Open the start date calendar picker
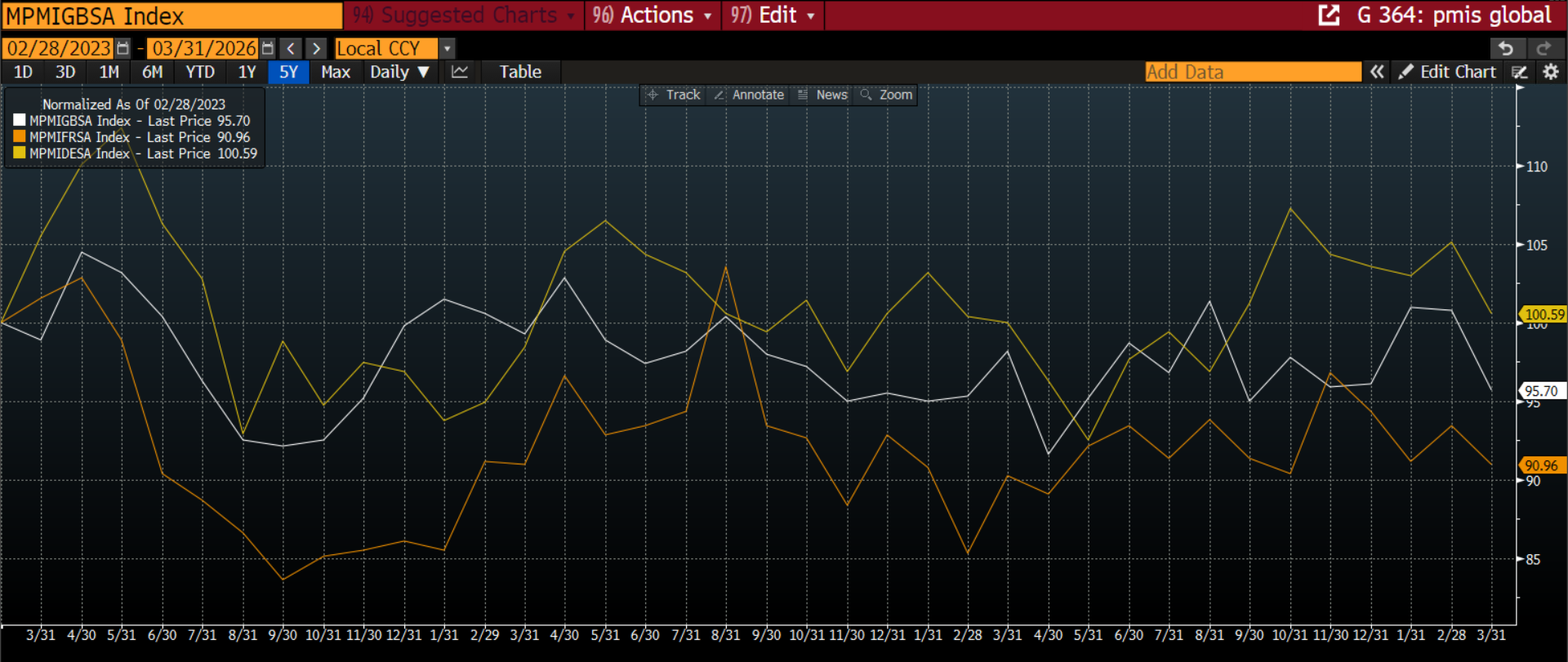This screenshot has width=1568, height=662. pos(122,48)
